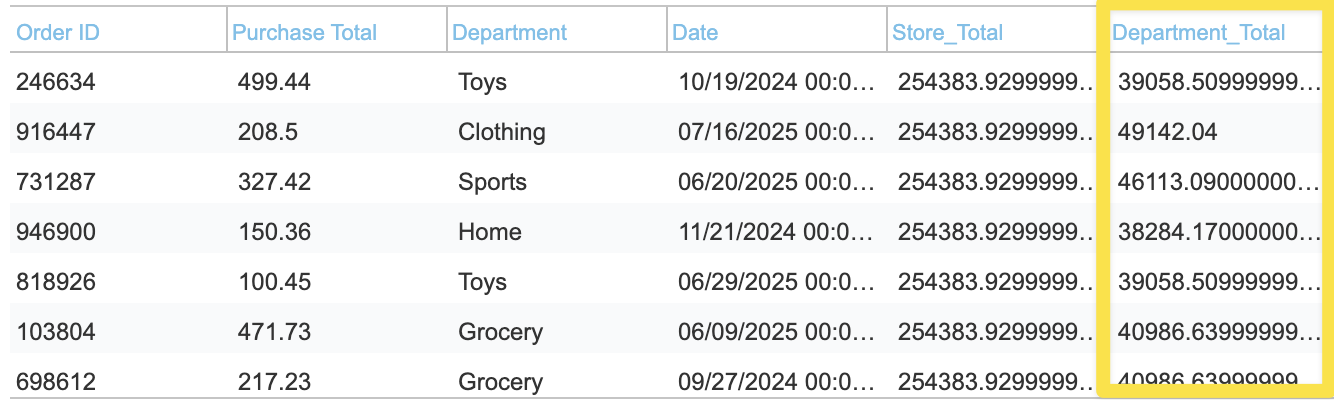Image resolution: width=1334 pixels, height=400 pixels.
Task: Click the Date column header
Action: click(695, 32)
